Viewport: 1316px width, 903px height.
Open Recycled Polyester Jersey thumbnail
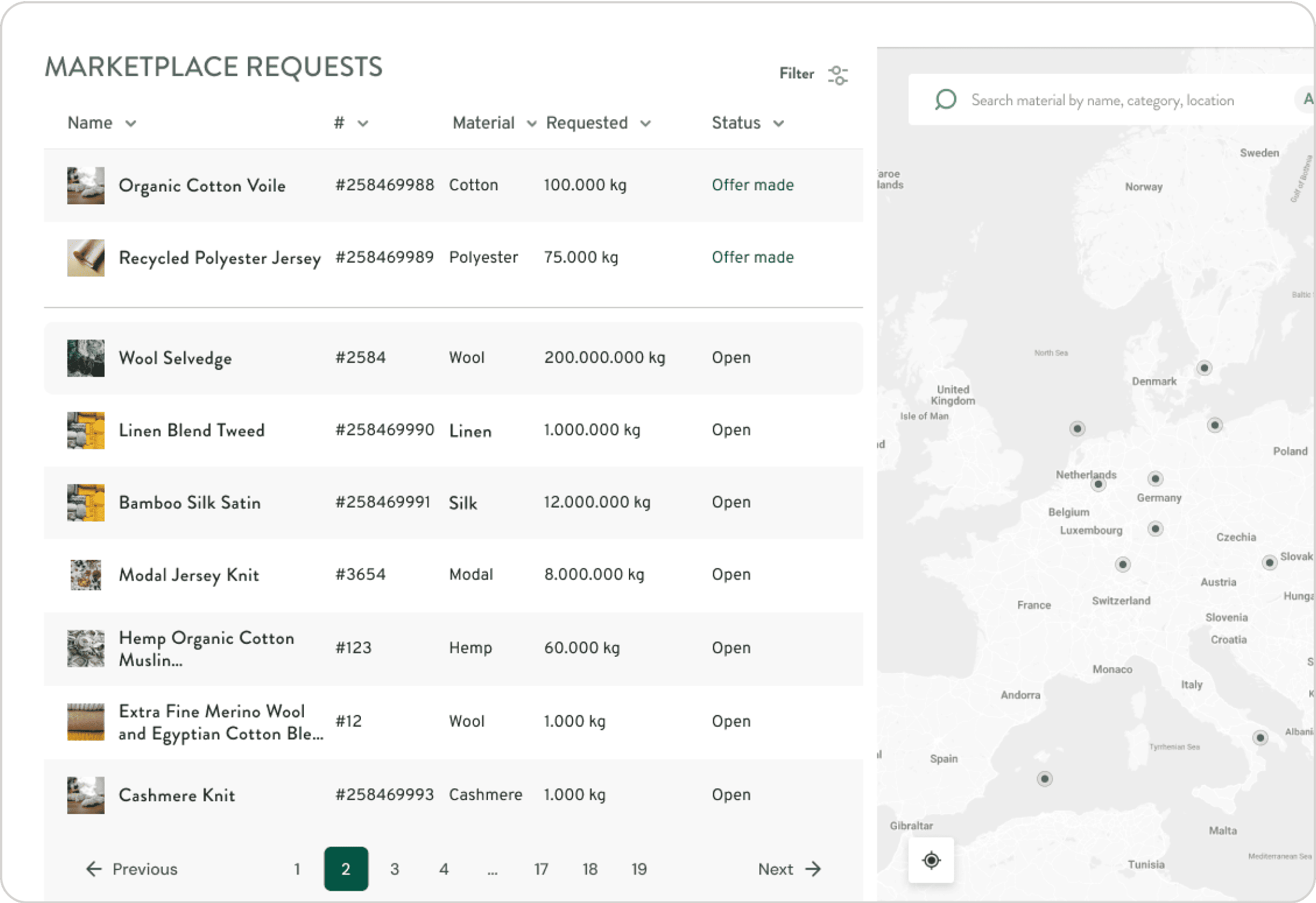click(86, 258)
